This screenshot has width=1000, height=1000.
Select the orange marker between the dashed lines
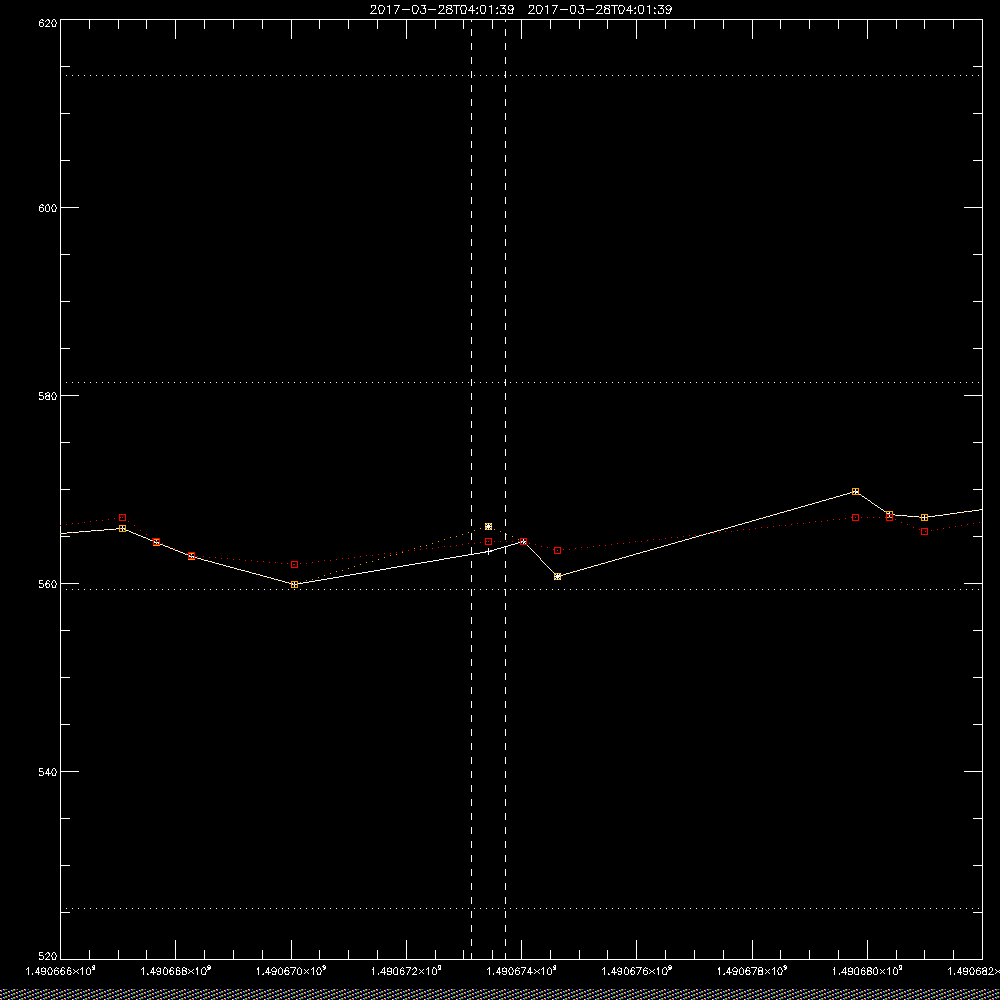(x=489, y=526)
